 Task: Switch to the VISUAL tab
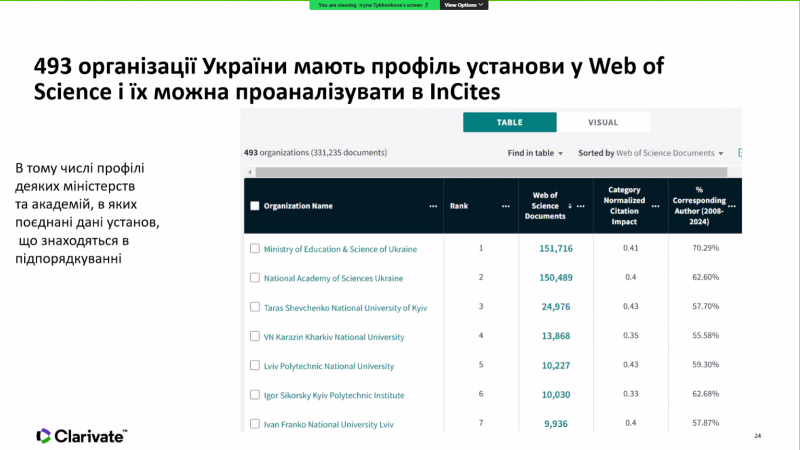pyautogui.click(x=603, y=122)
